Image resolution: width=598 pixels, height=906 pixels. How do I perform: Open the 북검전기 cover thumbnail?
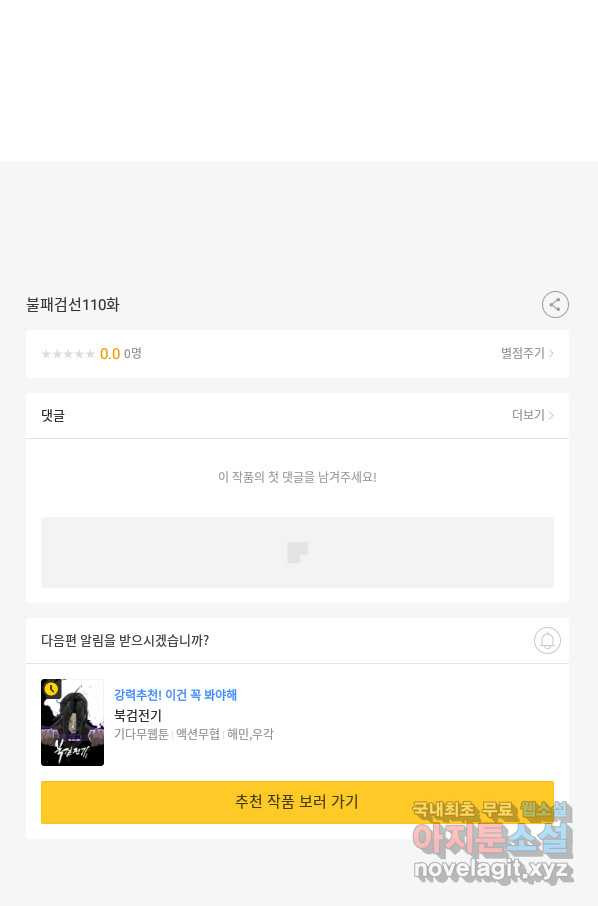[72, 722]
